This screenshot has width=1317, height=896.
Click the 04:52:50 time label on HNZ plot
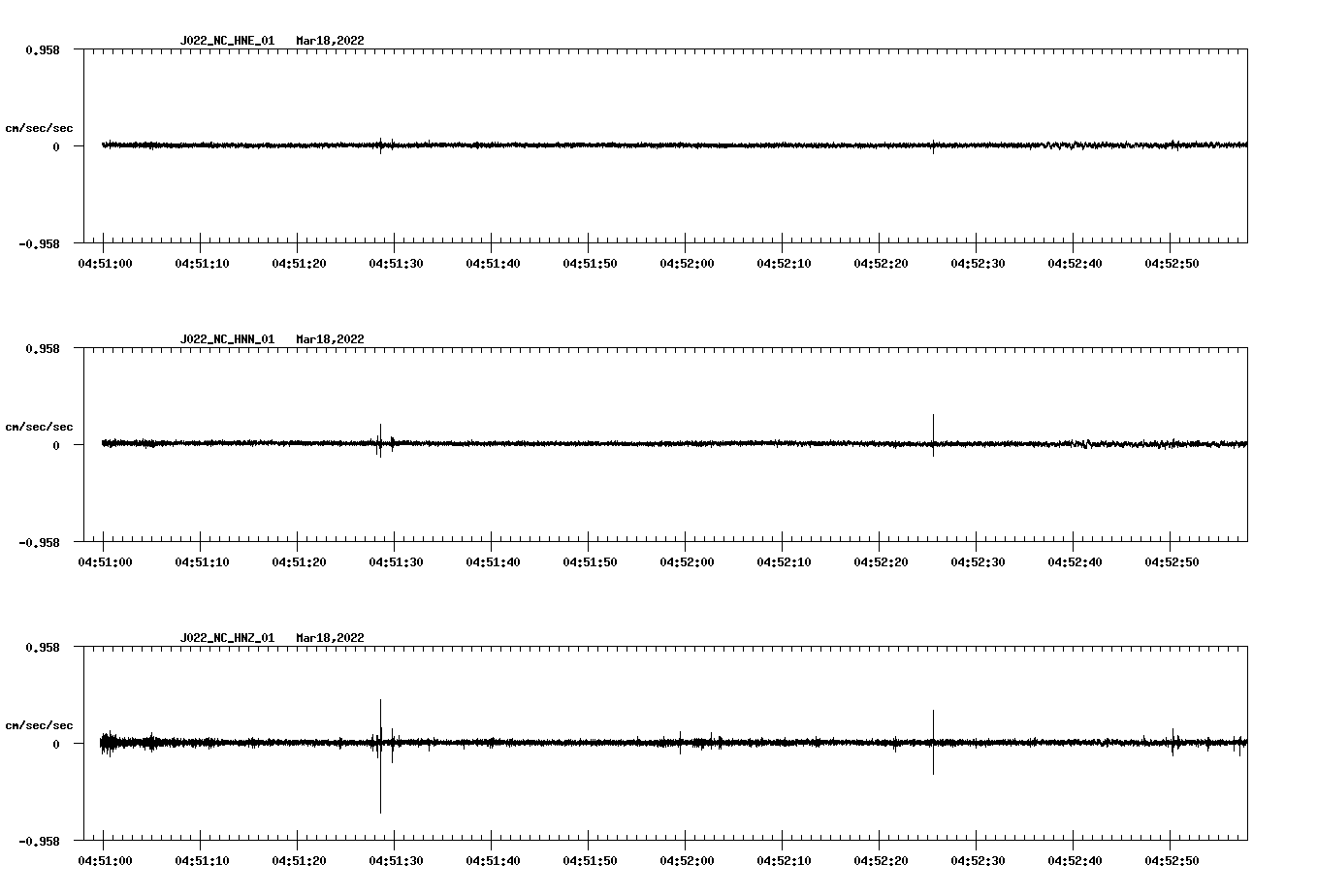click(1172, 861)
